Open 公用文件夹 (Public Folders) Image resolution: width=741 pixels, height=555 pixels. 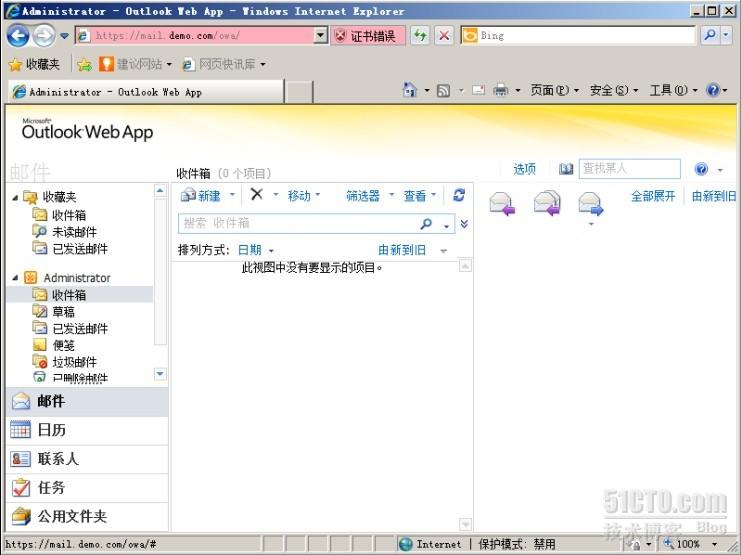87,516
